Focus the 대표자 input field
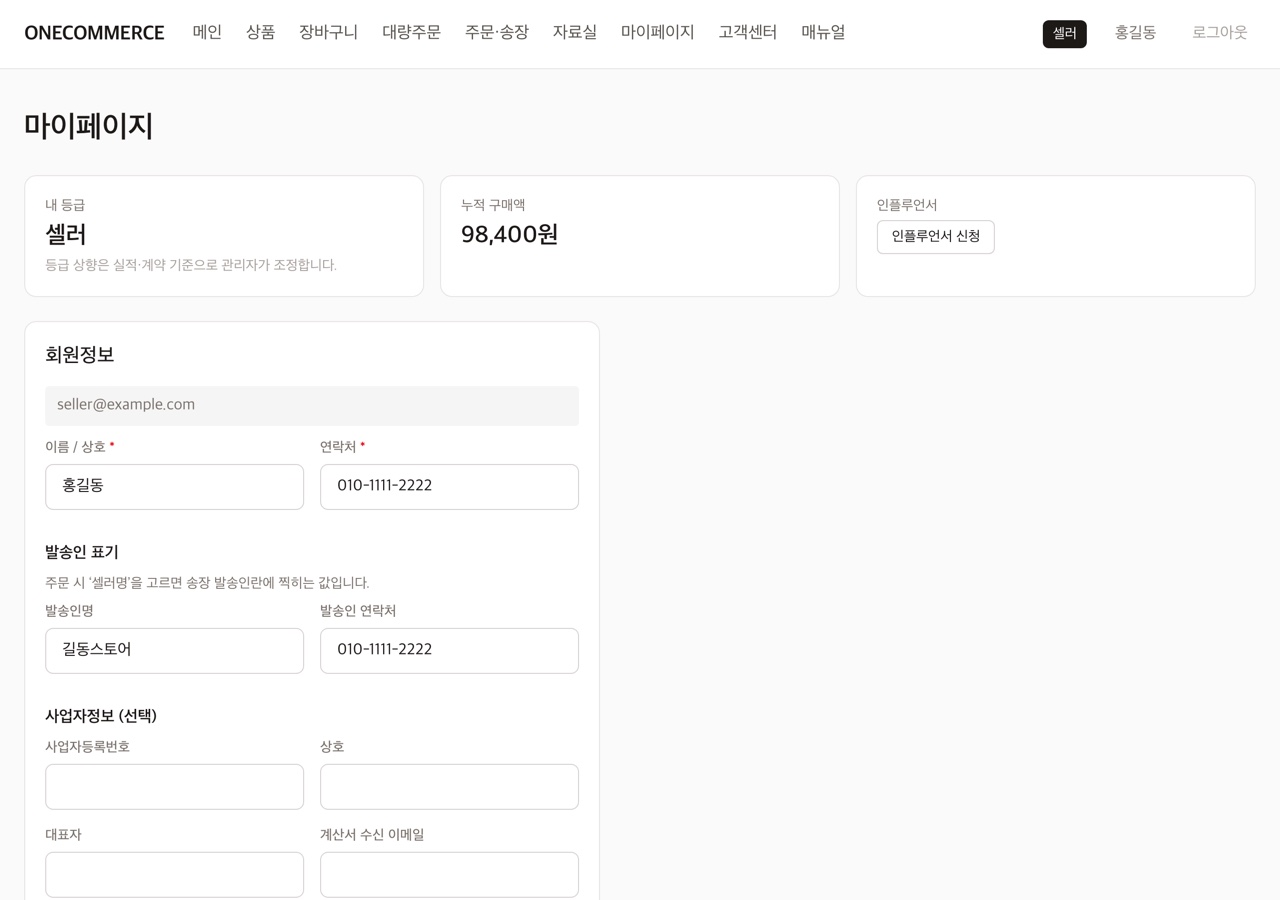 click(174, 875)
